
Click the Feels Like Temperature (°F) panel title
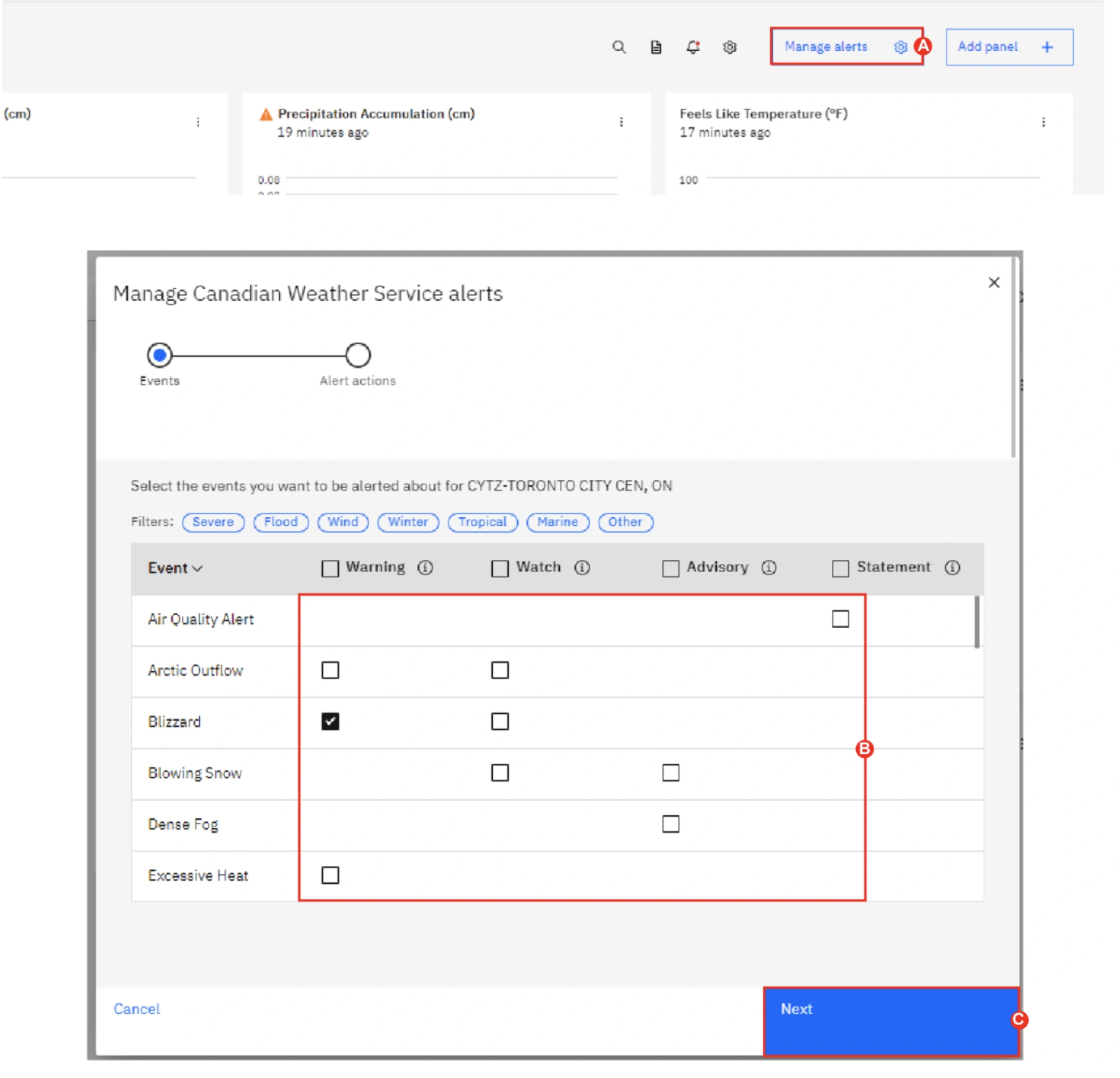(x=763, y=114)
